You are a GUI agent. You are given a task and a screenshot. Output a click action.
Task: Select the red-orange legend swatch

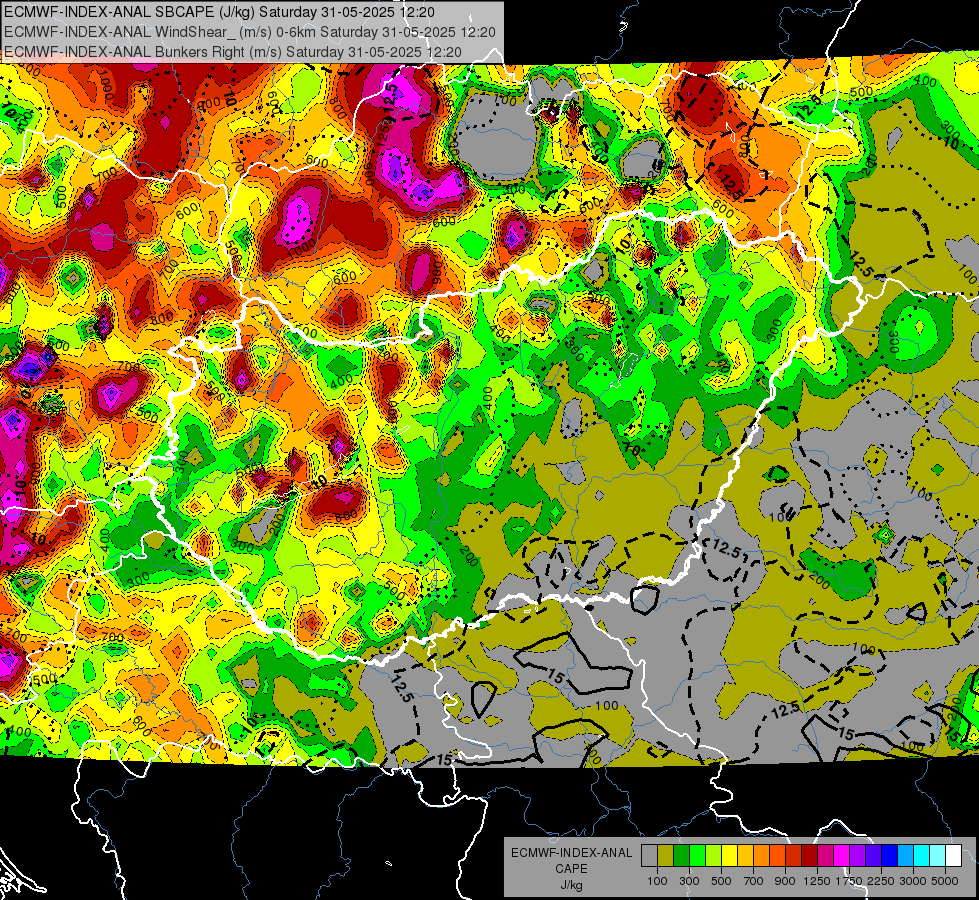pyautogui.click(x=777, y=856)
